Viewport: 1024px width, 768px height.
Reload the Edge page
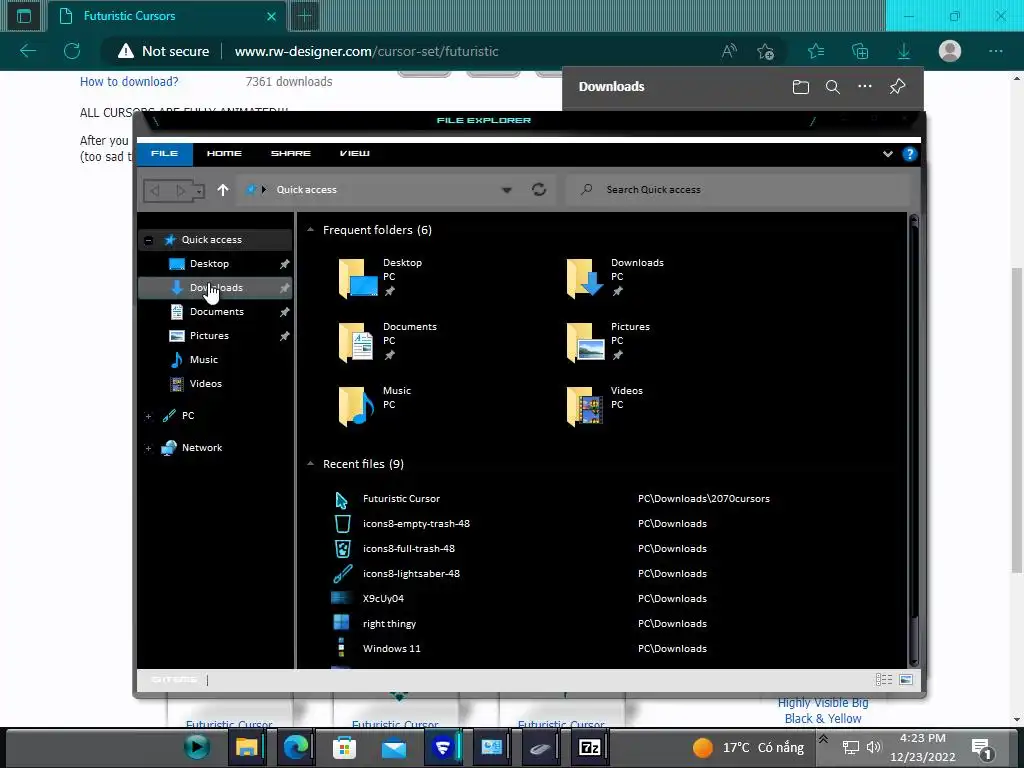72,51
